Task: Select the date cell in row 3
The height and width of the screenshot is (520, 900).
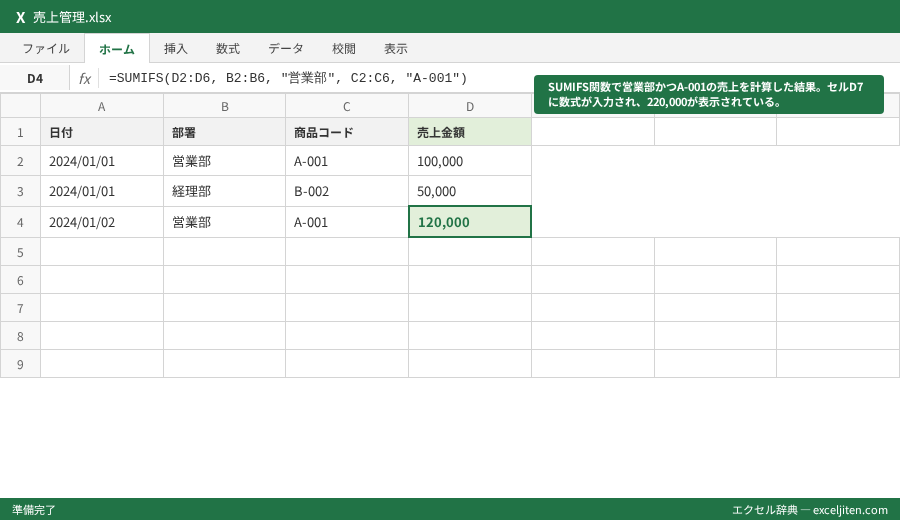Action: (102, 191)
